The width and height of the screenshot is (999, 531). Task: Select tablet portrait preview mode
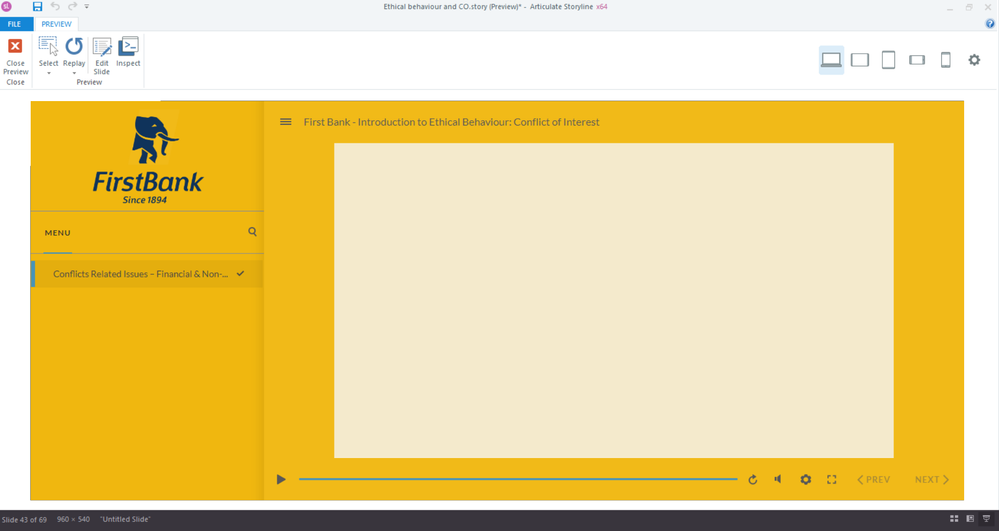tap(888, 60)
